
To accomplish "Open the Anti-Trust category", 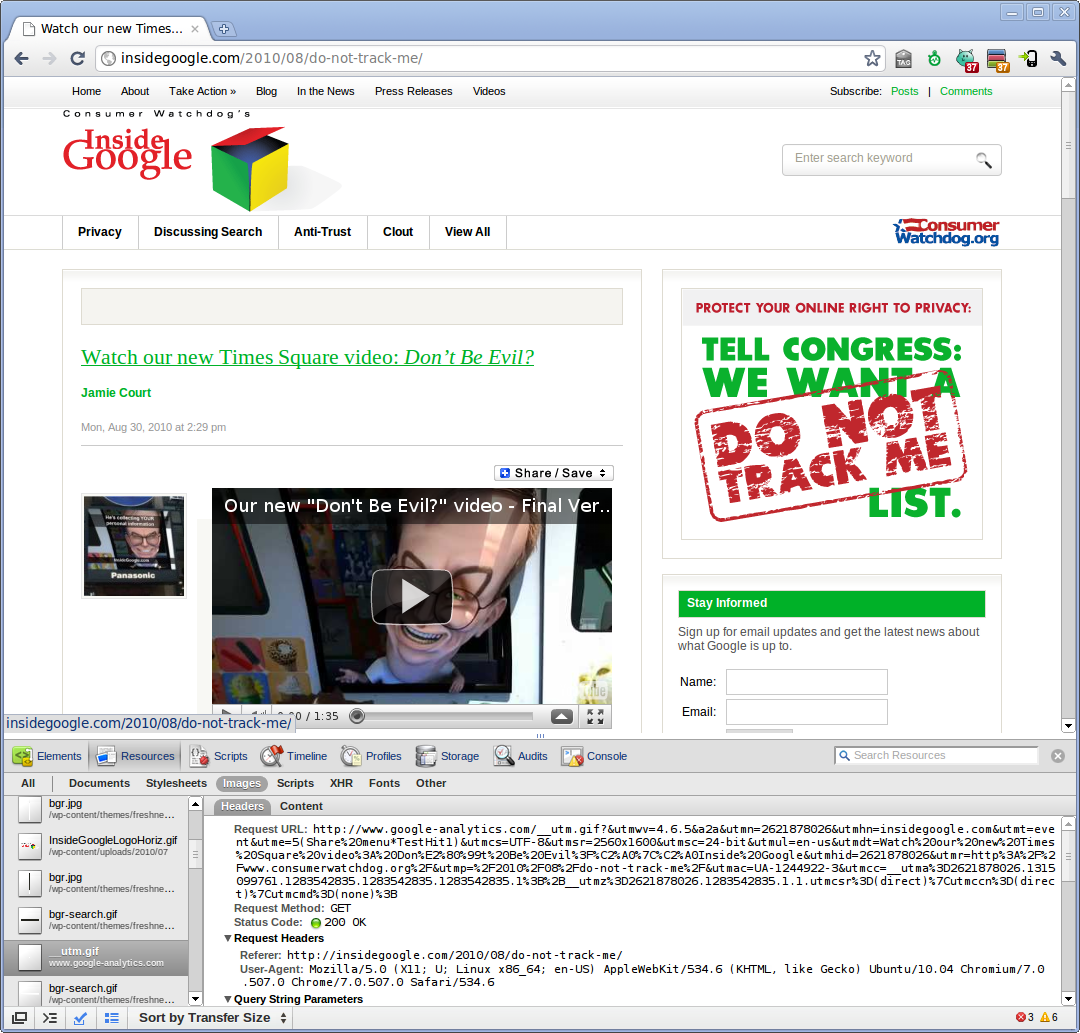I will [322, 232].
